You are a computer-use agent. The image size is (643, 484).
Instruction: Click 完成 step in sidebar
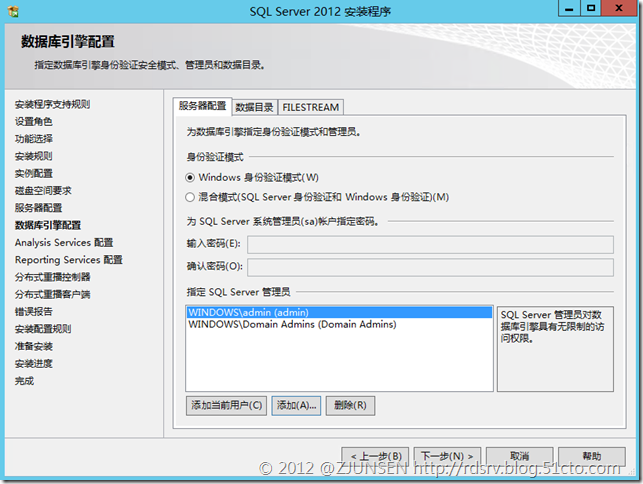point(24,381)
